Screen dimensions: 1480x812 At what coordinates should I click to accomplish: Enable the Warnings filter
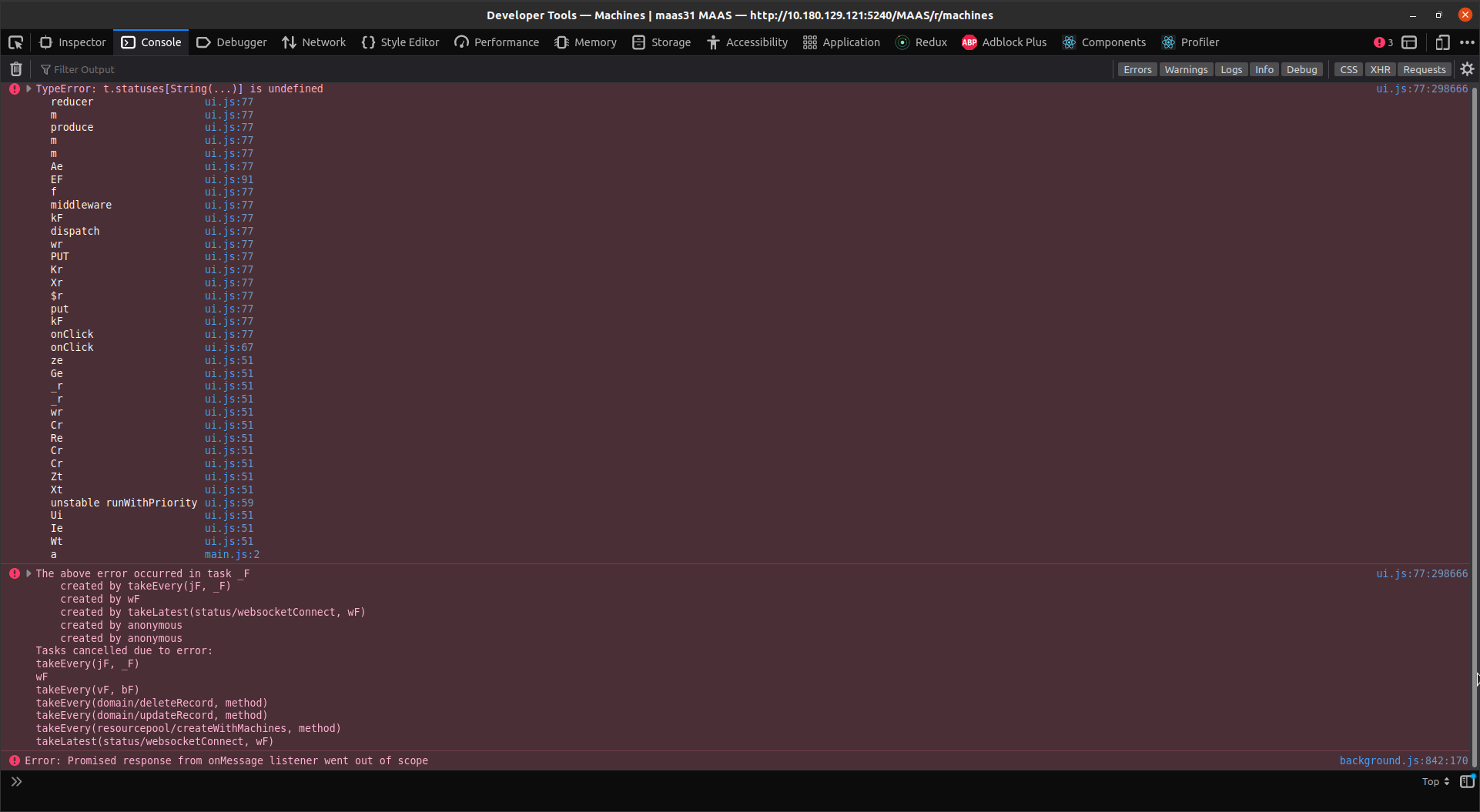pos(1186,69)
